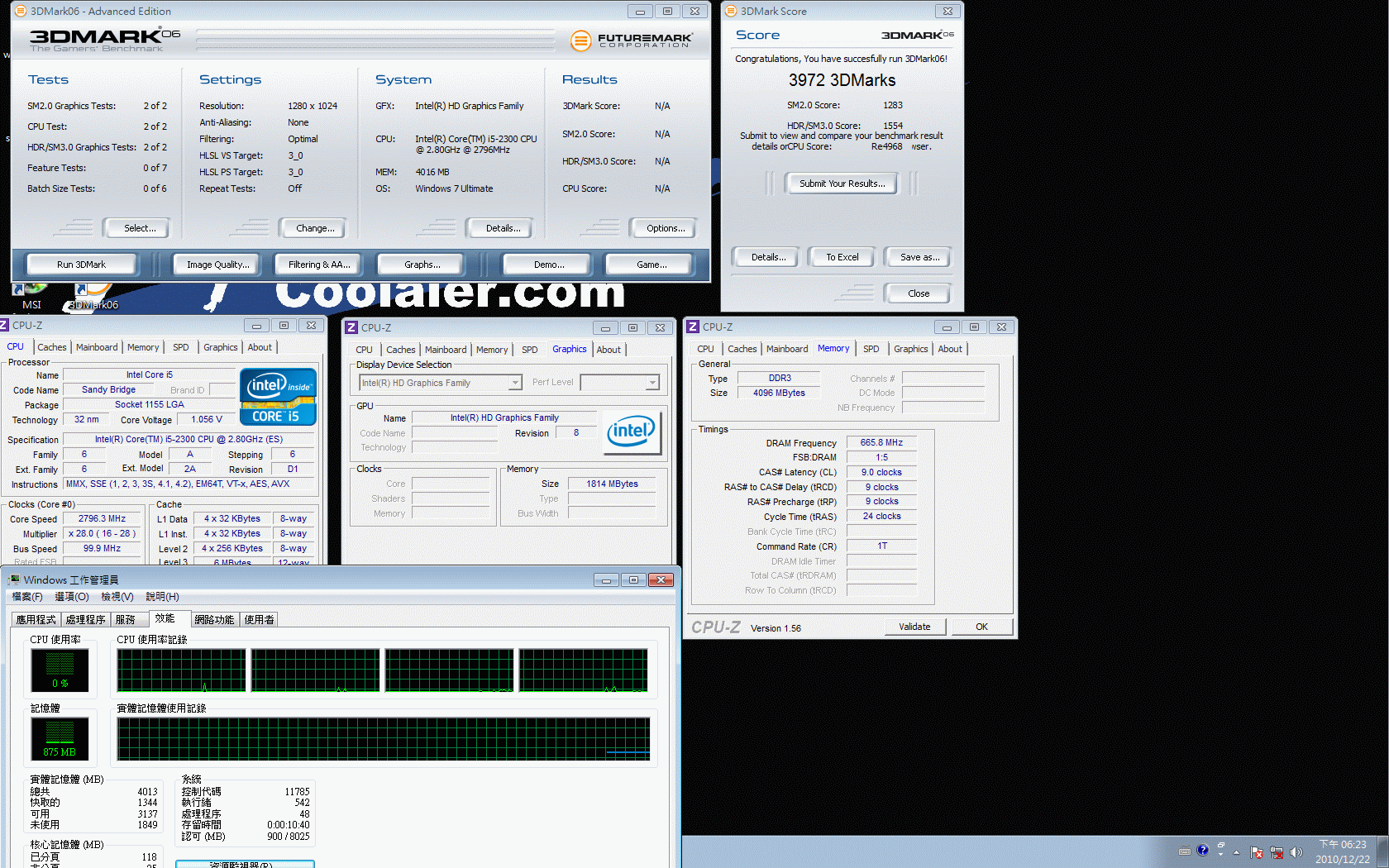Click Details button under System
The width and height of the screenshot is (1389, 868).
(501, 228)
